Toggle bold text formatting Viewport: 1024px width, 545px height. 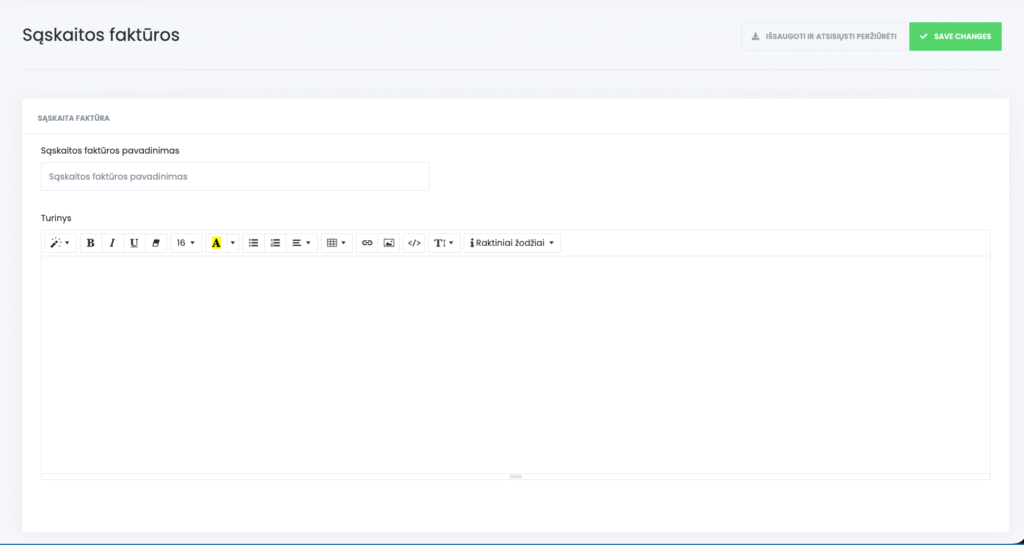click(91, 243)
